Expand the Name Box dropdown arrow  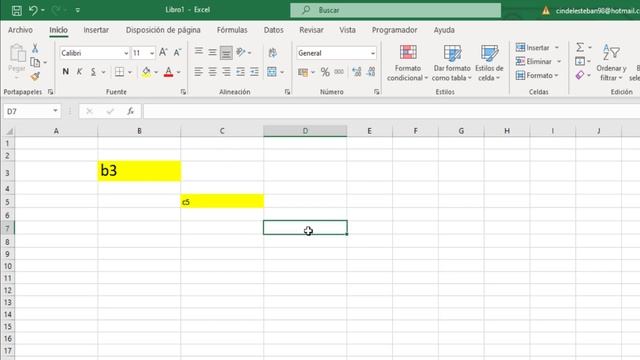tap(55, 111)
